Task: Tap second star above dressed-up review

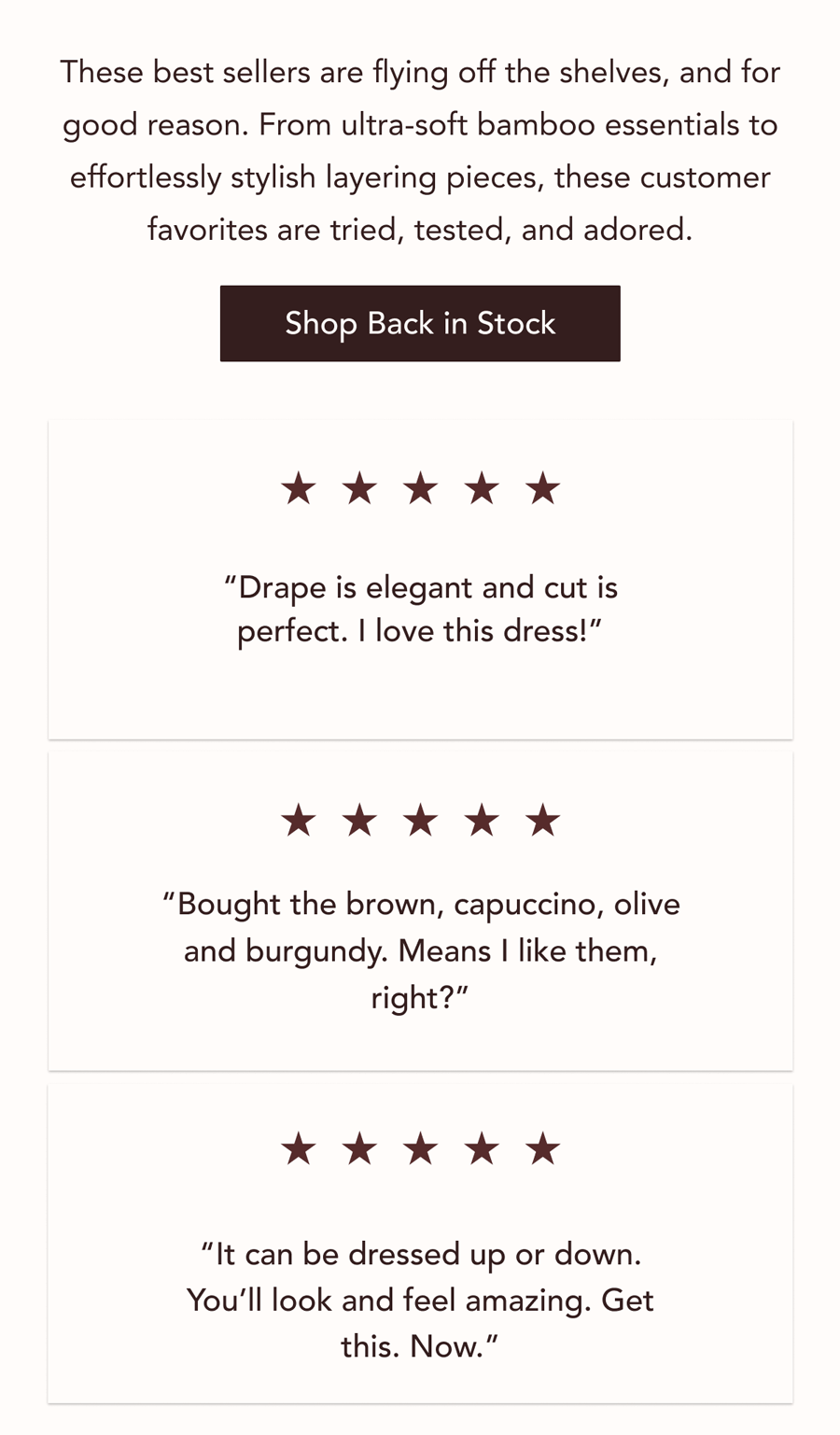Action: [359, 1149]
